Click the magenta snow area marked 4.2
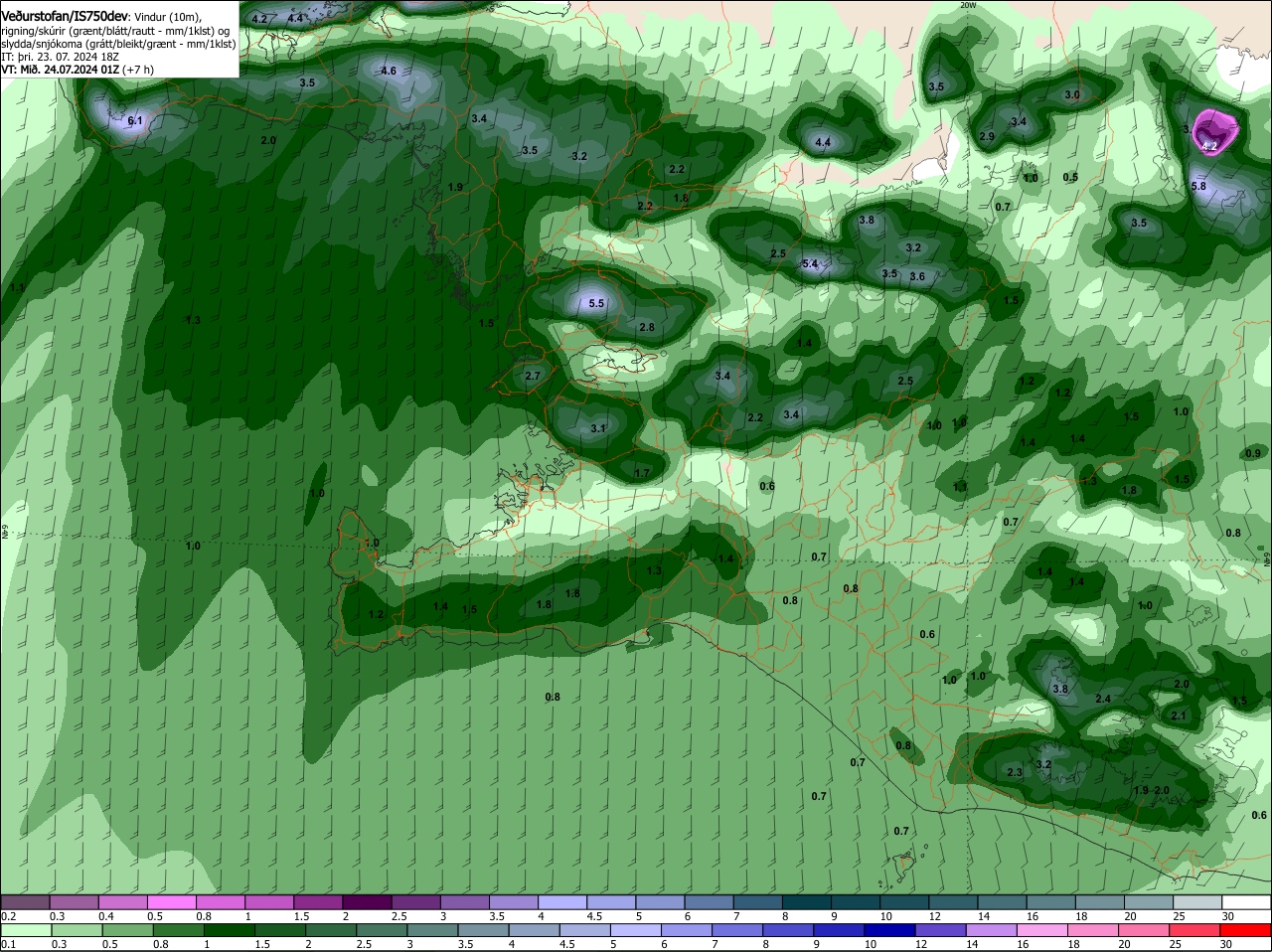 click(1214, 132)
